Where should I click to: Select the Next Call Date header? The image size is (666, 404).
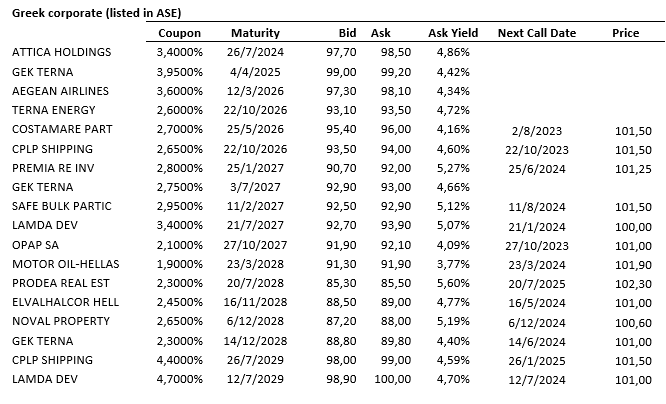tap(537, 32)
